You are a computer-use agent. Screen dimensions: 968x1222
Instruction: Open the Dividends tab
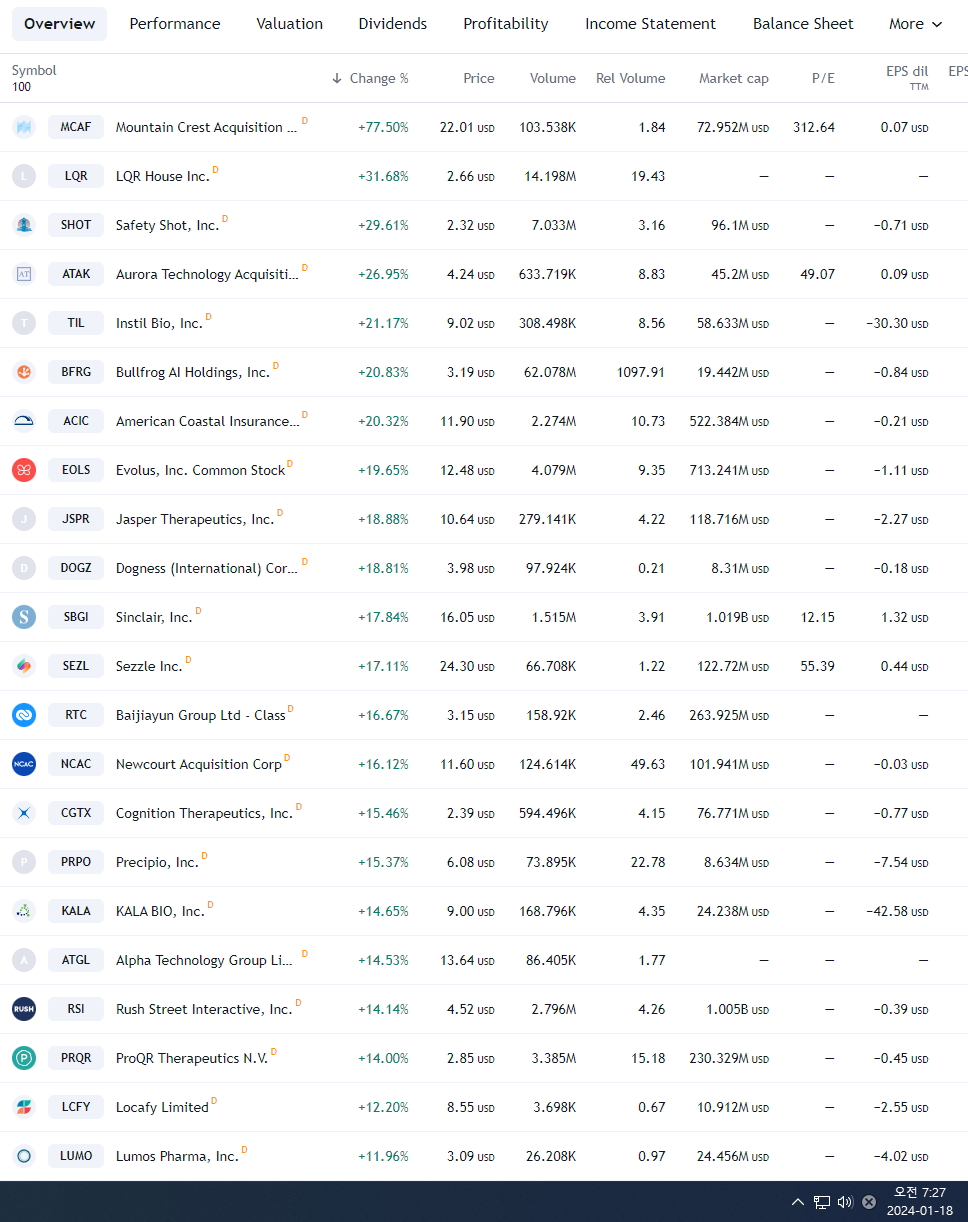tap(393, 24)
